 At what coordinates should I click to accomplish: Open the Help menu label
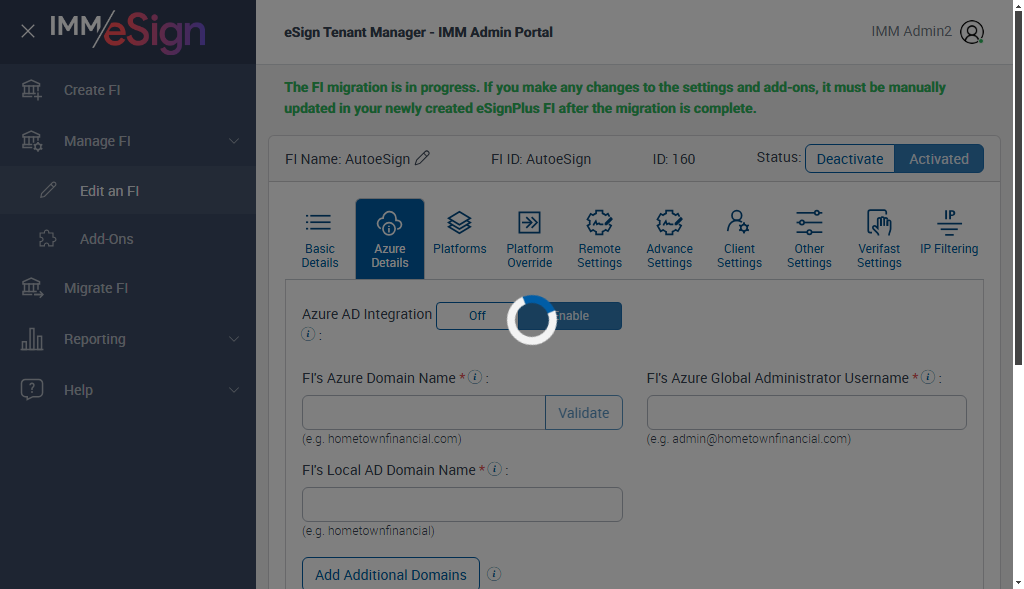click(x=78, y=390)
